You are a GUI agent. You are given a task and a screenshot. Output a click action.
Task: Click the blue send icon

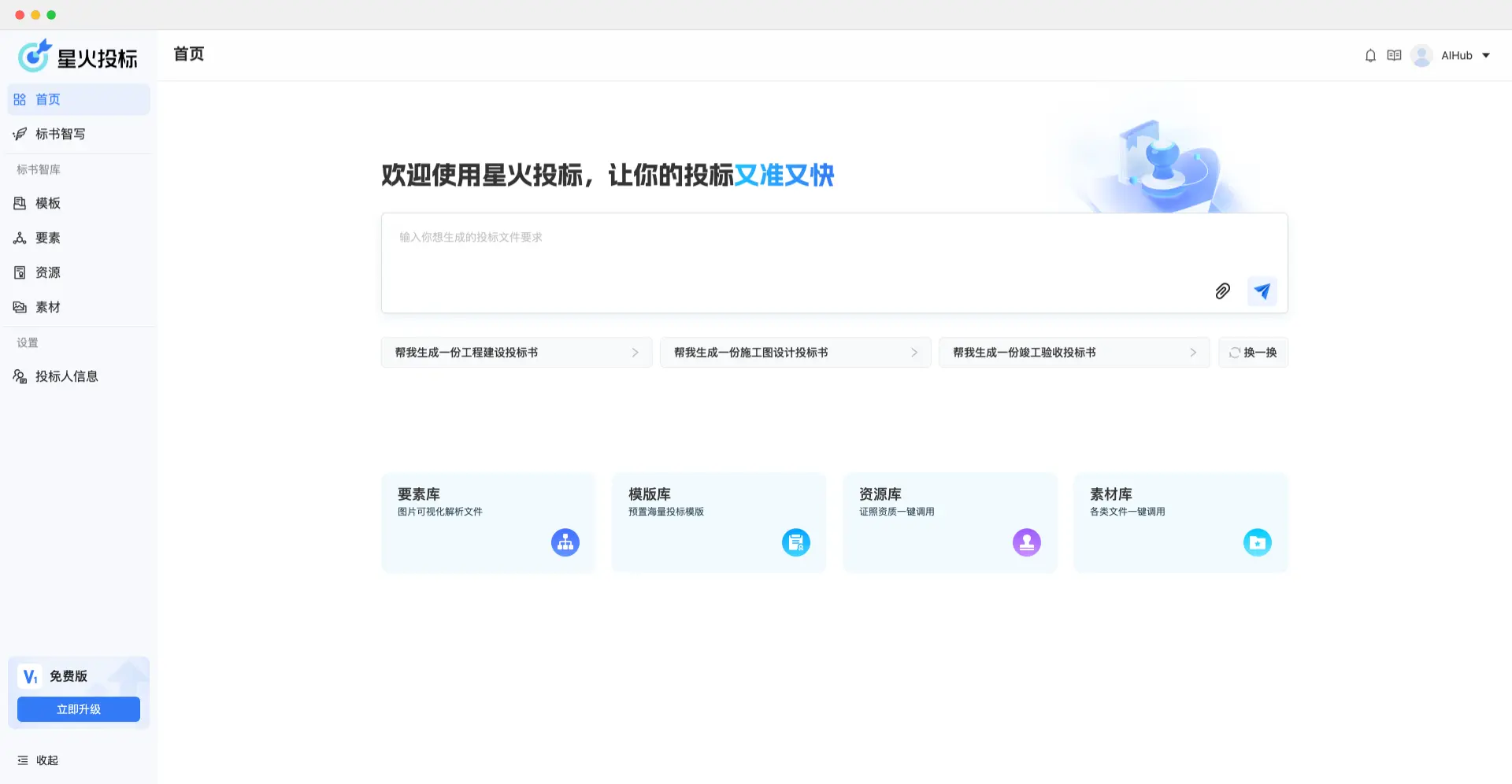coord(1262,291)
